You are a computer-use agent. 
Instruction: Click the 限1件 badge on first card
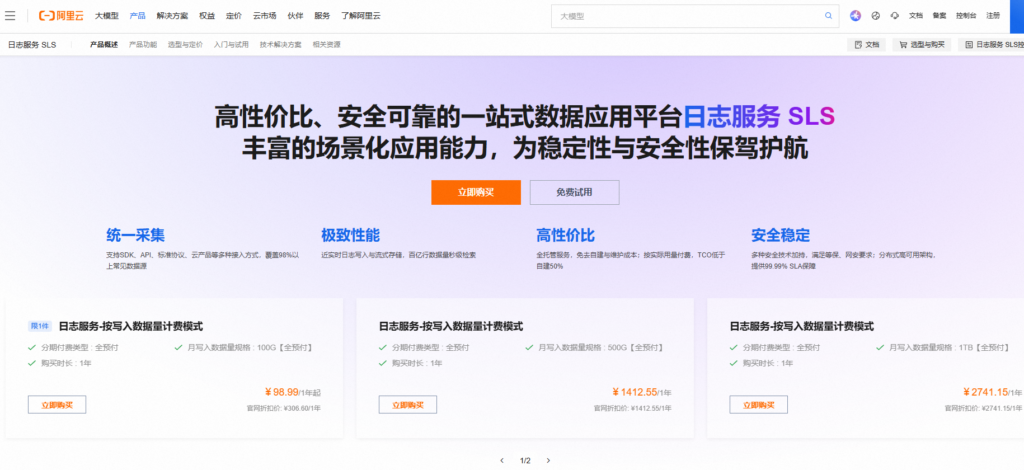pos(40,326)
